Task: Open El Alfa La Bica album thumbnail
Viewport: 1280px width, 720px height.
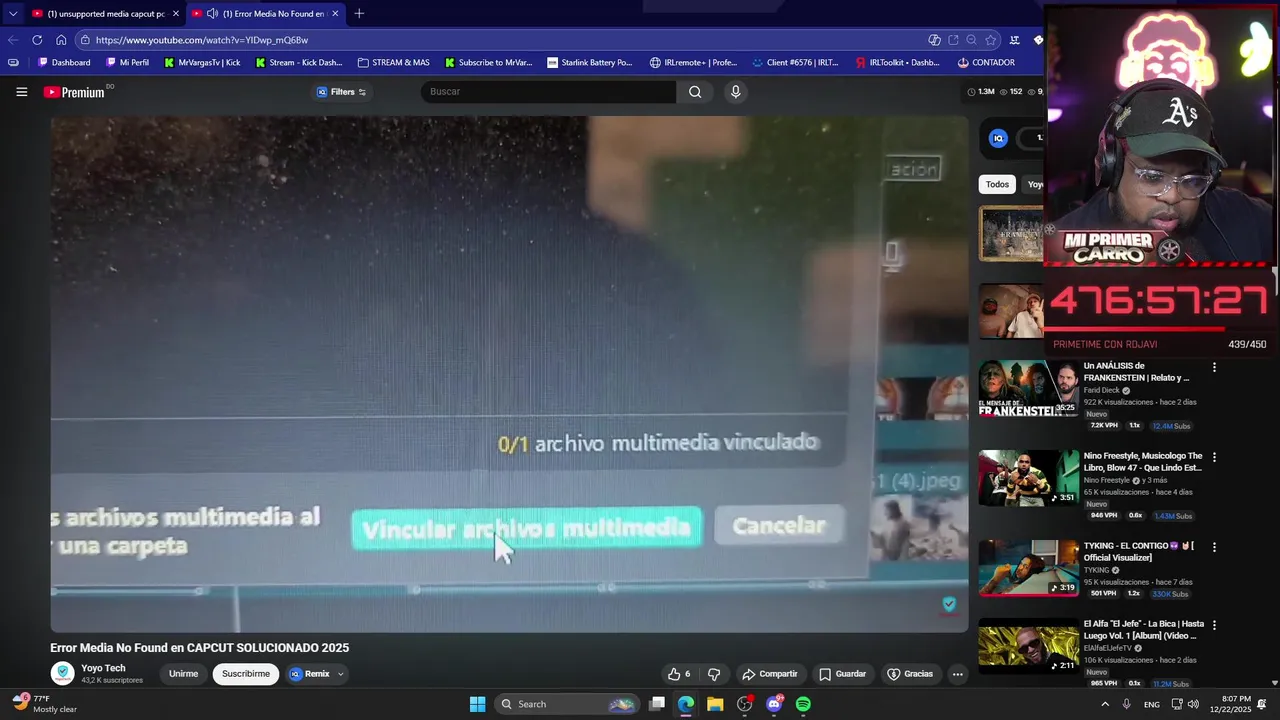Action: (1028, 646)
